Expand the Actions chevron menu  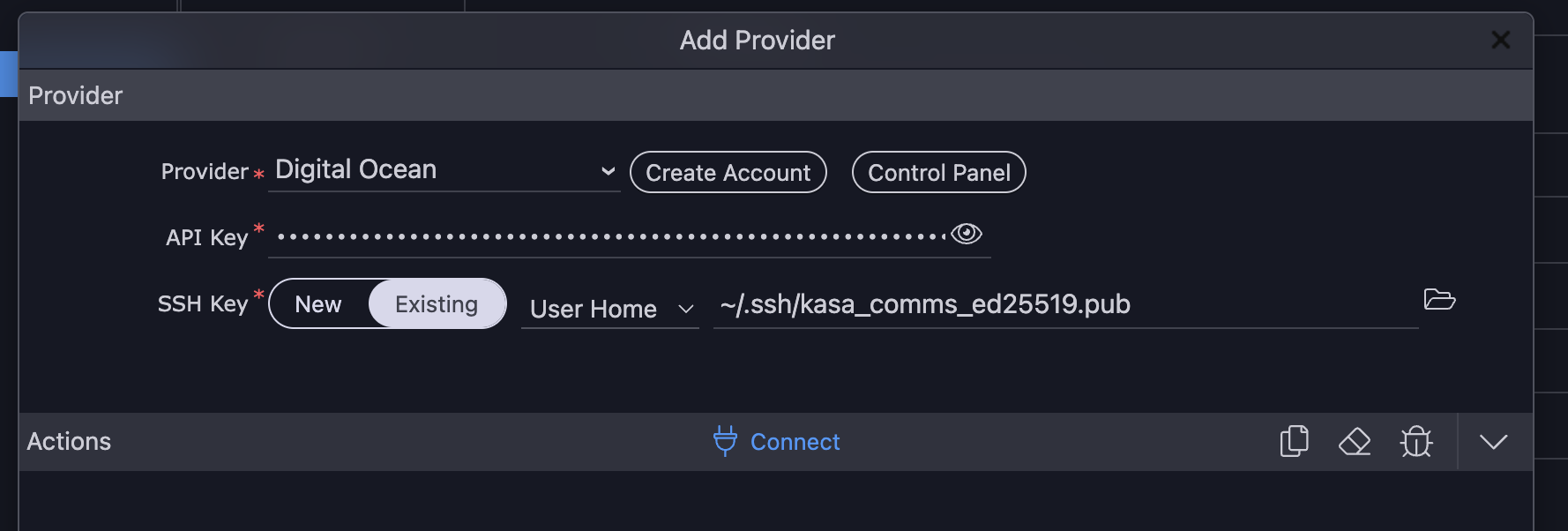click(x=1494, y=441)
